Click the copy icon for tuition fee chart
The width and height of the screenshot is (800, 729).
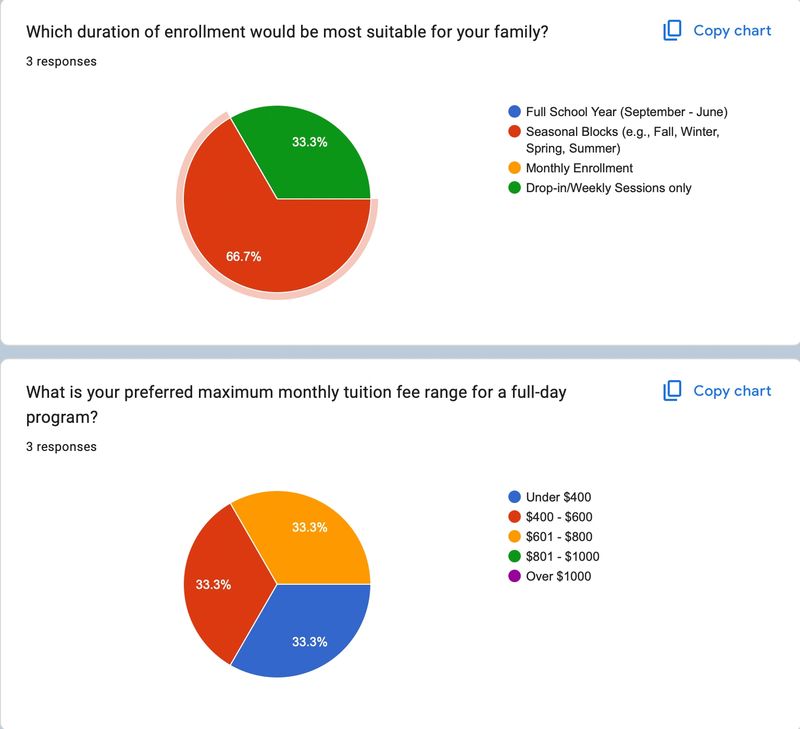coord(672,391)
